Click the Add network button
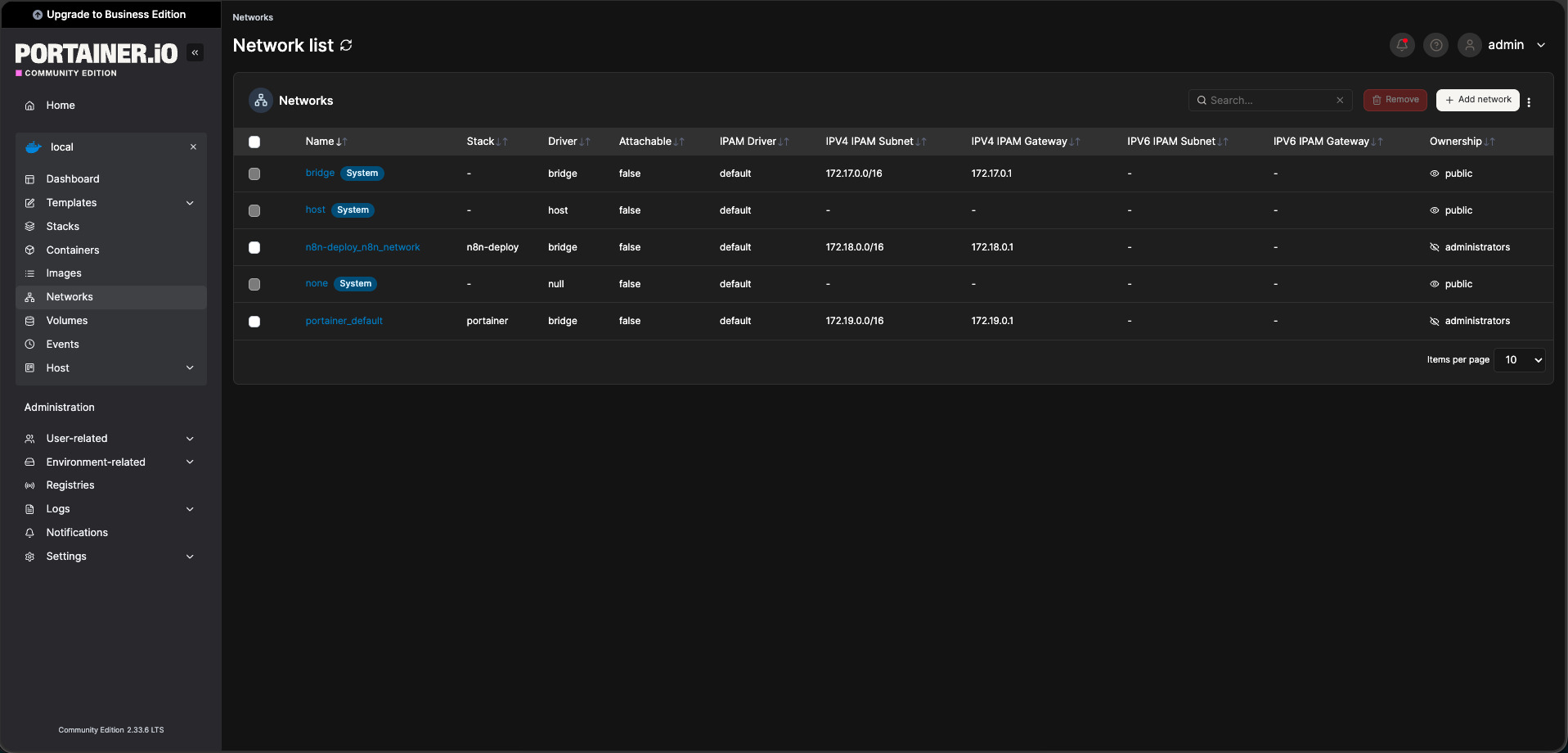1568x753 pixels. [1477, 100]
